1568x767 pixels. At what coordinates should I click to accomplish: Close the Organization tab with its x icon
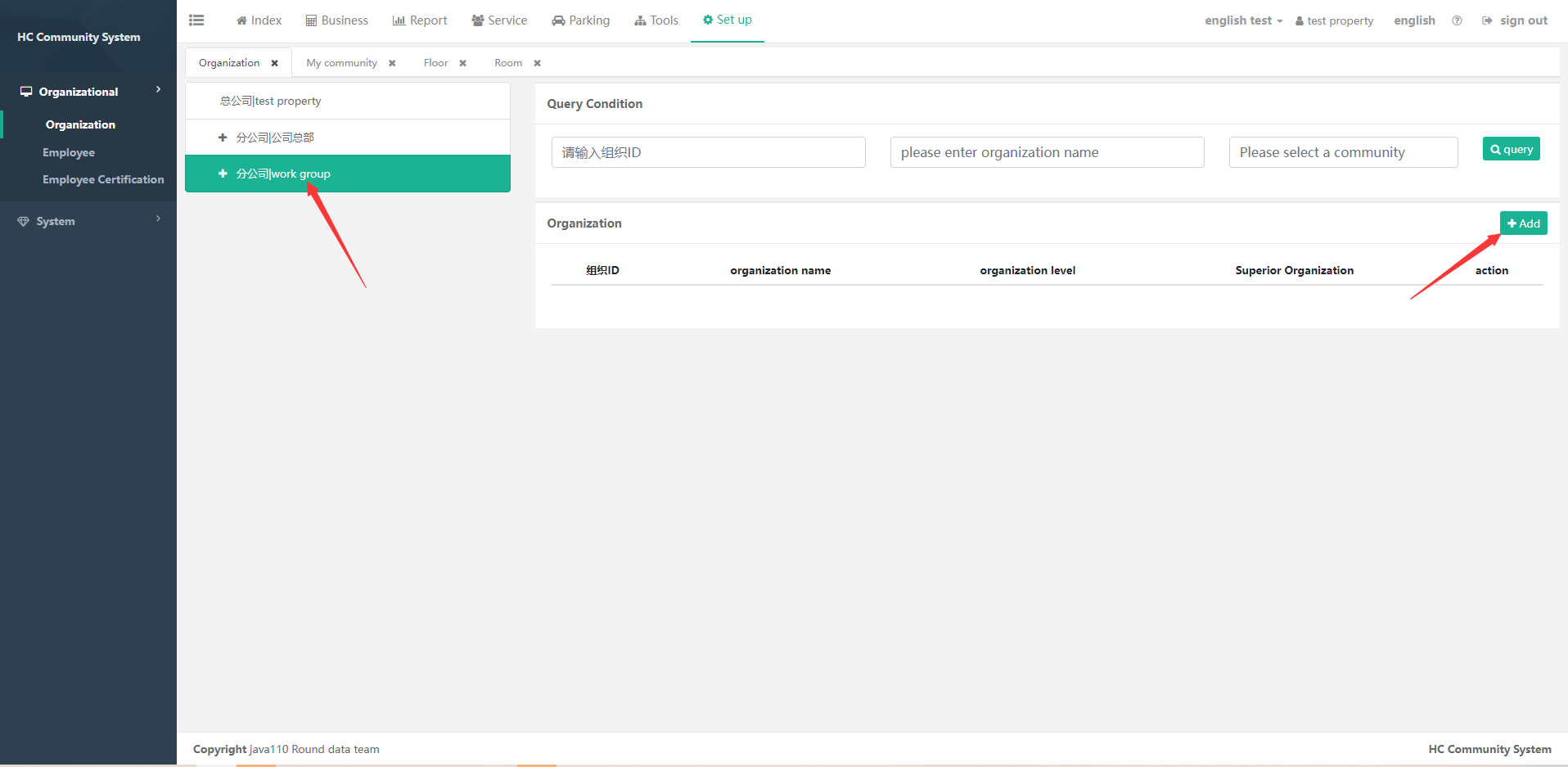[275, 63]
